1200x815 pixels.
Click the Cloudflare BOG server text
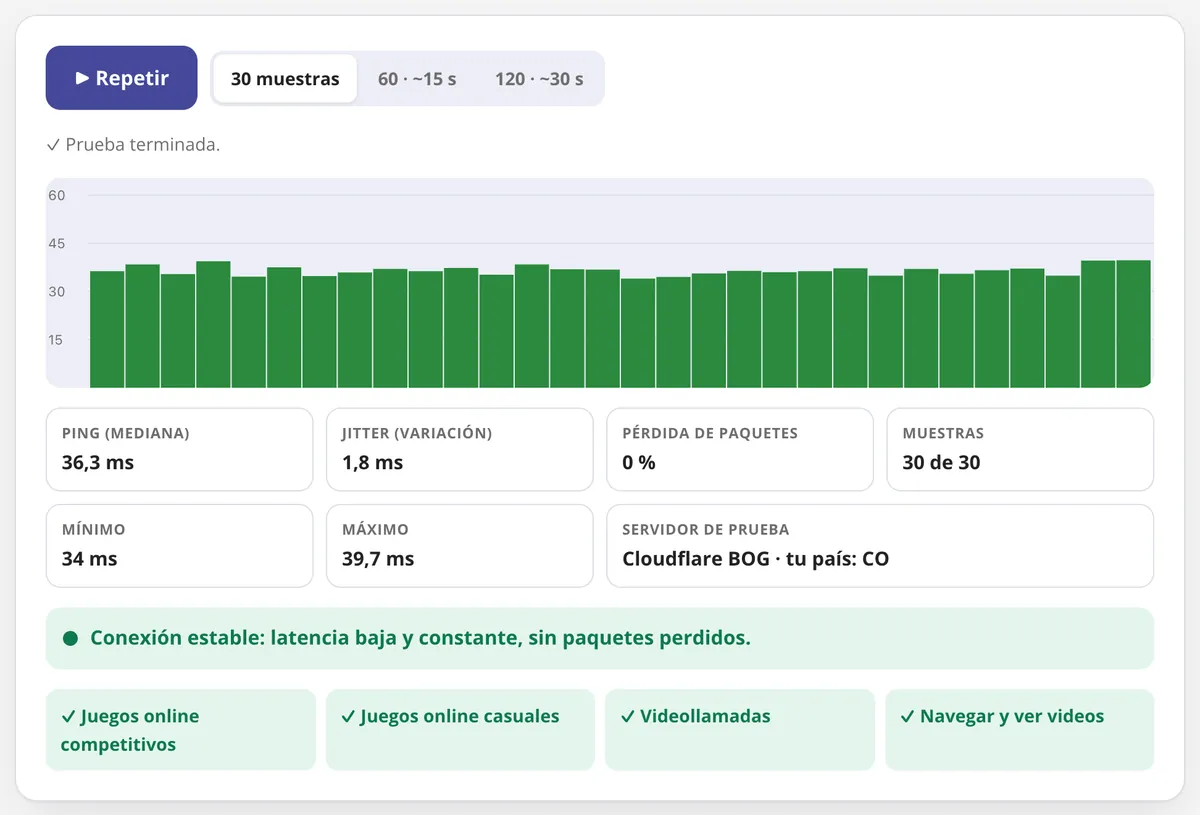755,558
